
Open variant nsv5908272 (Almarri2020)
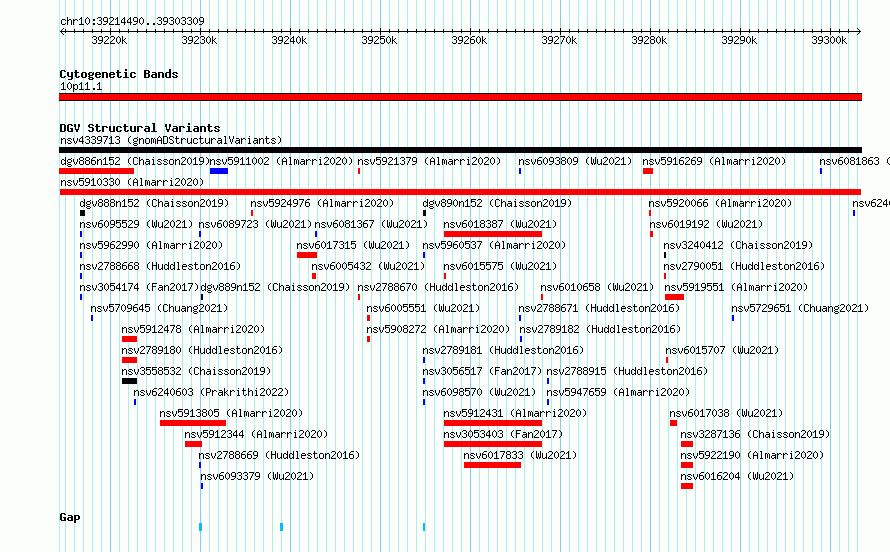(x=438, y=329)
